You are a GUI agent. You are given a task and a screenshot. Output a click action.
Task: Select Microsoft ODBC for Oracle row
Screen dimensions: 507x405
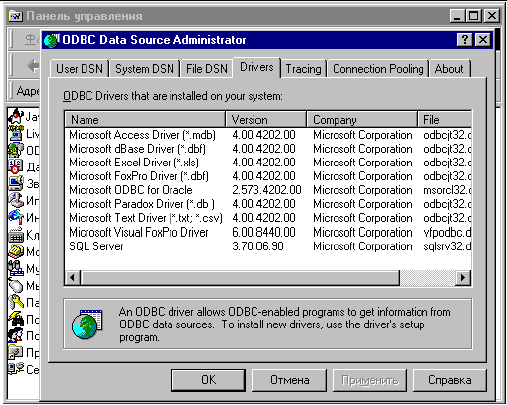(x=268, y=190)
